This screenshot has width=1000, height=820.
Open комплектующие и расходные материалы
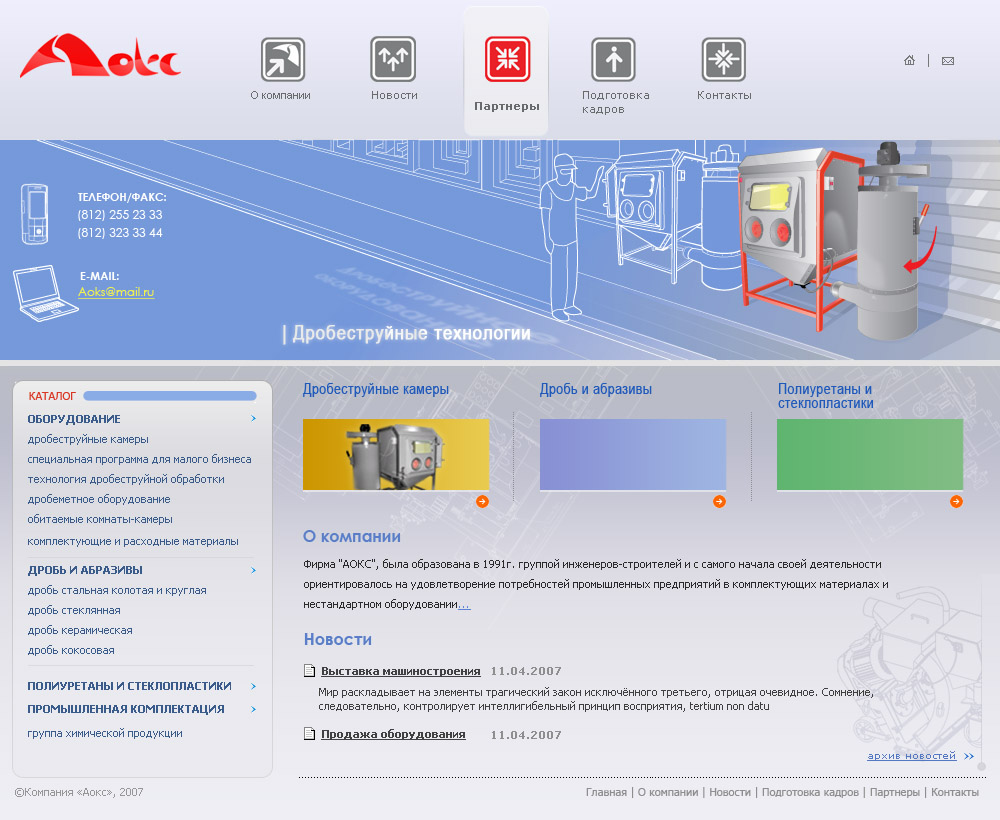[x=133, y=541]
